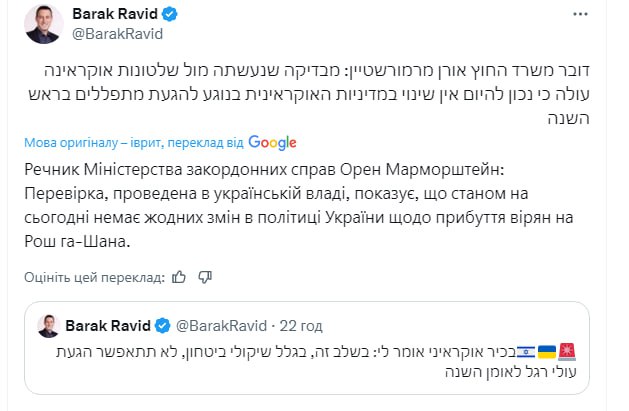Click the Google logo in the translation notice

click(x=273, y=143)
